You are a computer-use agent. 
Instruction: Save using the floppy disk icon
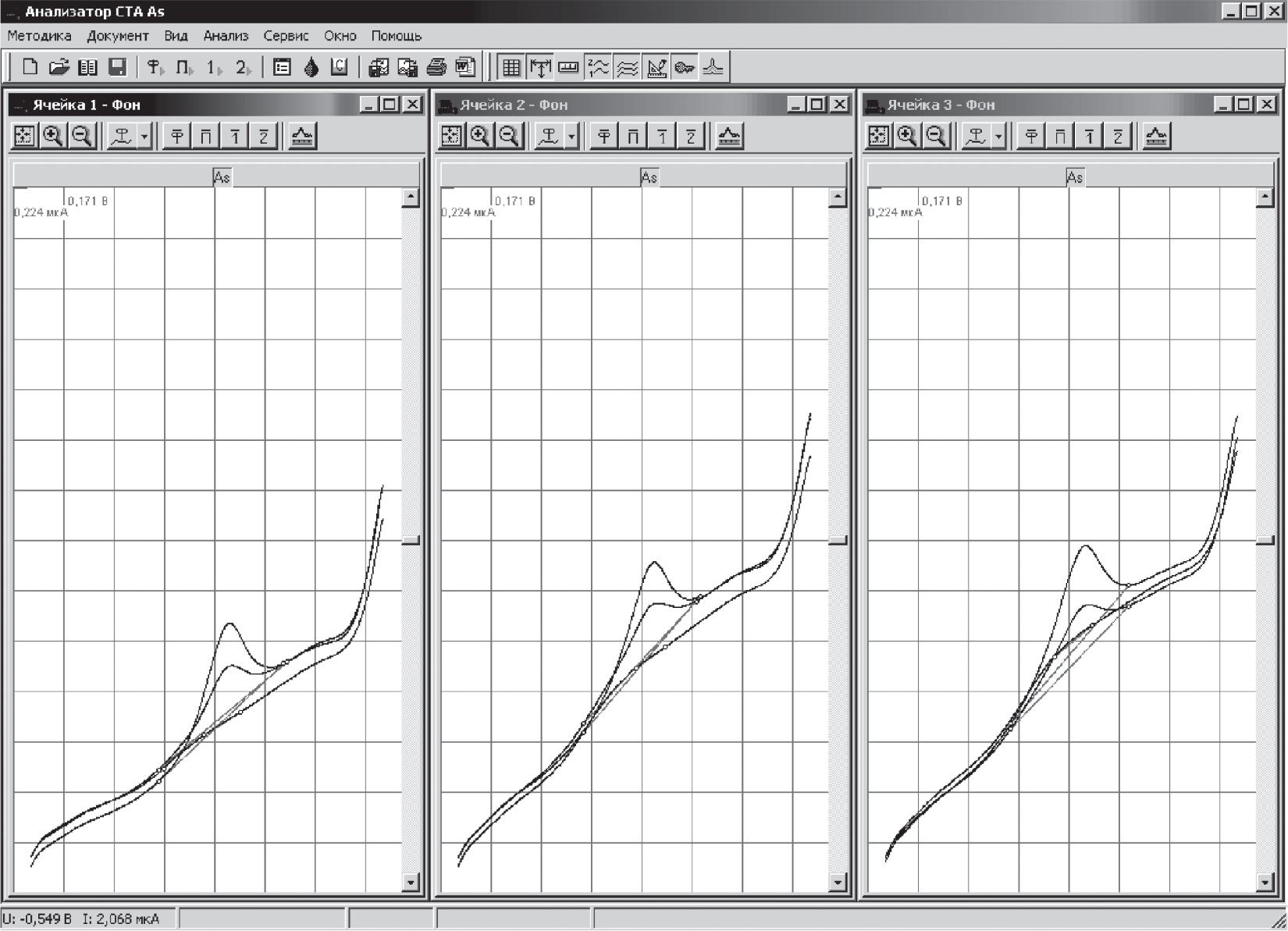tap(117, 67)
